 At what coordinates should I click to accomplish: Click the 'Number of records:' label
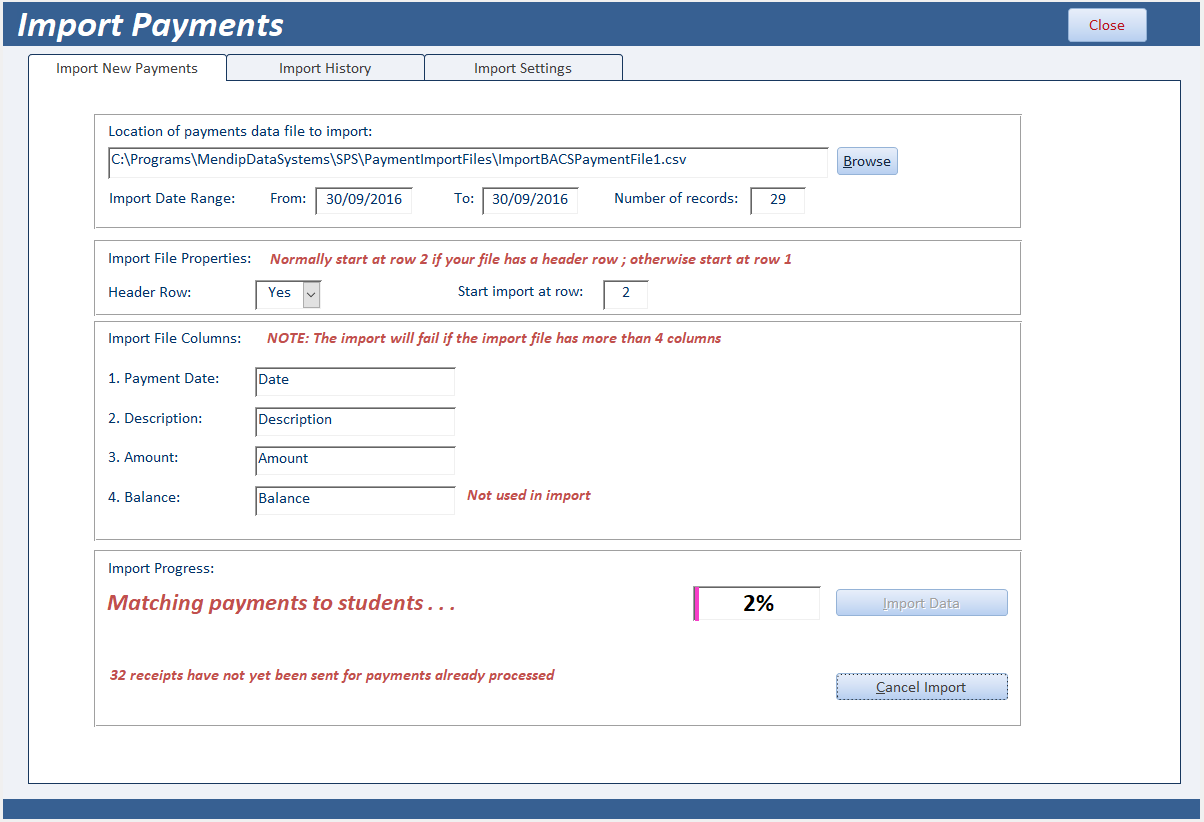pos(676,198)
